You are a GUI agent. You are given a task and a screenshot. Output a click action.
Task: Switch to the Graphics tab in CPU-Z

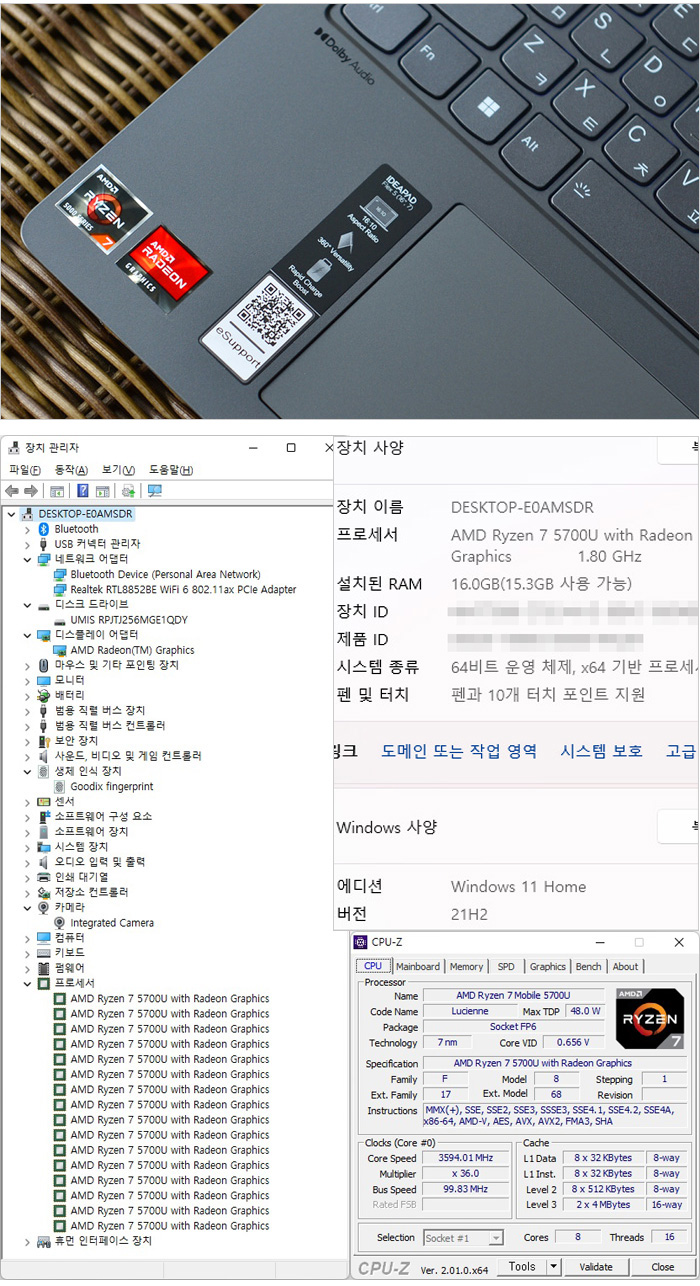547,967
